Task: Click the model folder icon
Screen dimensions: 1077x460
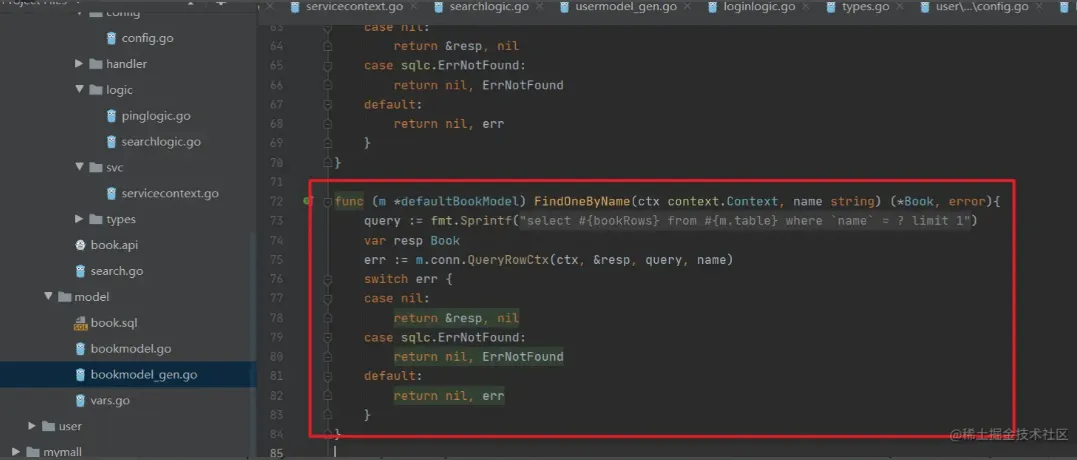Action: tap(65, 297)
